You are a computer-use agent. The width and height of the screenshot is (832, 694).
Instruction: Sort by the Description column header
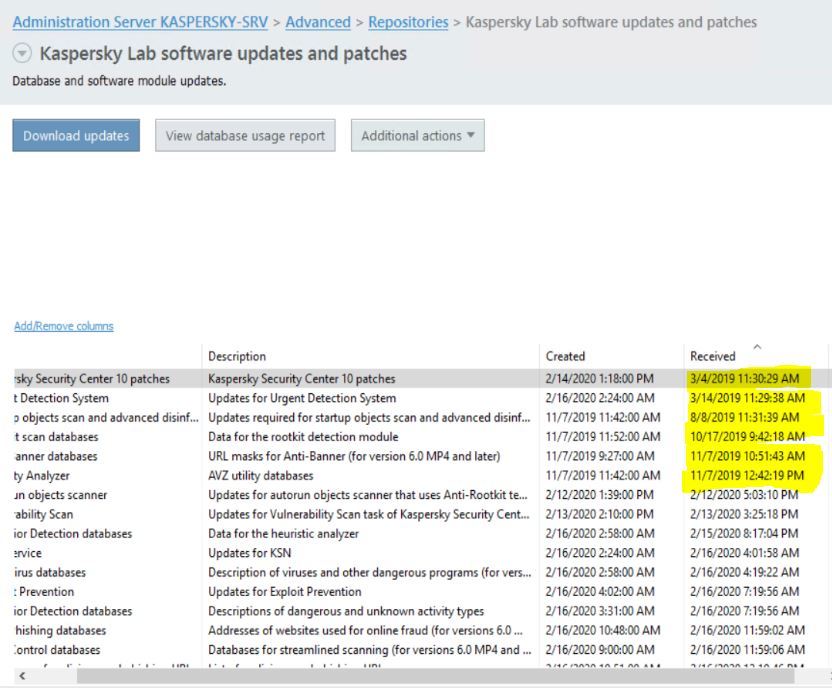(237, 356)
